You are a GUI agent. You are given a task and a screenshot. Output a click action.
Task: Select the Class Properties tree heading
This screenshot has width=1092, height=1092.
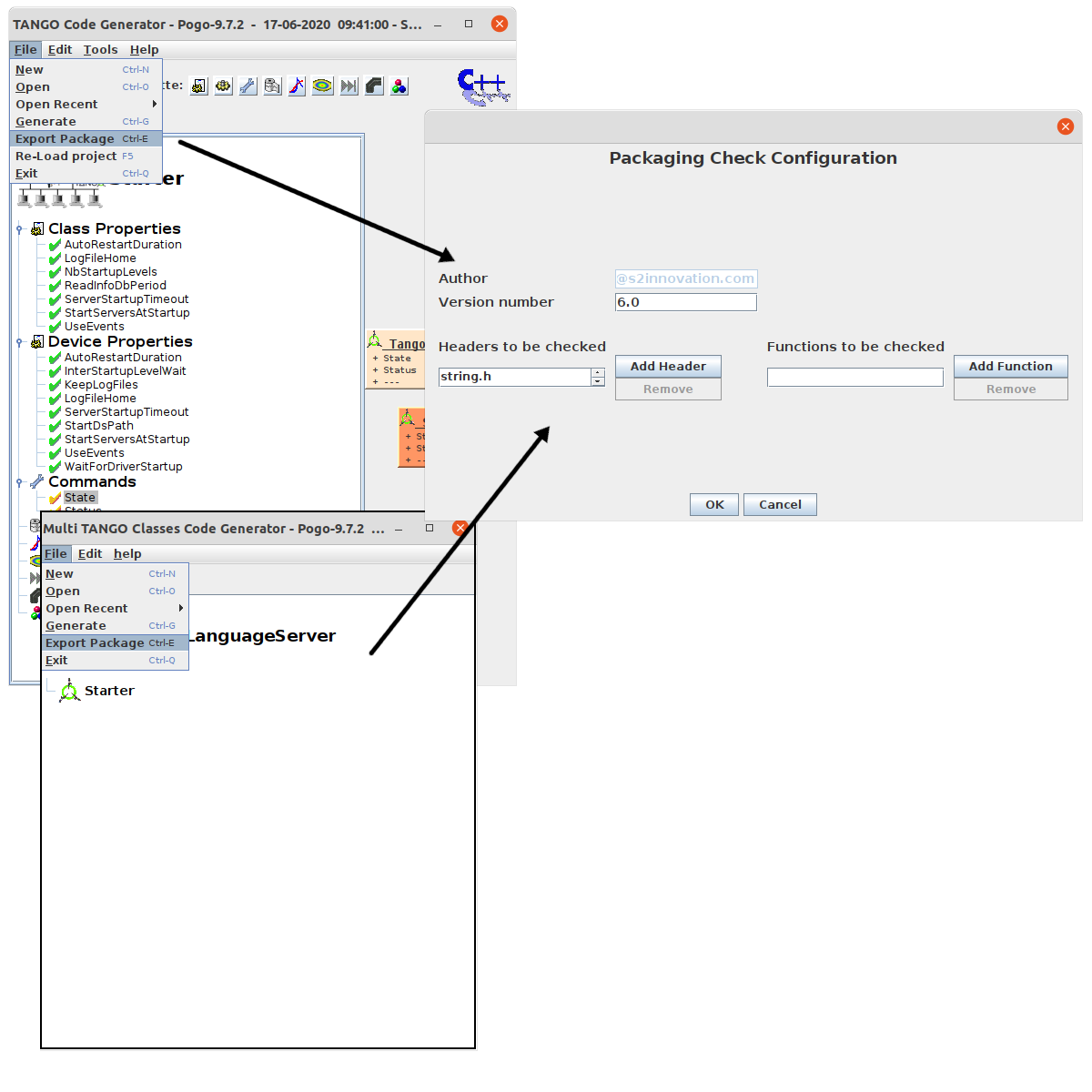(x=115, y=228)
